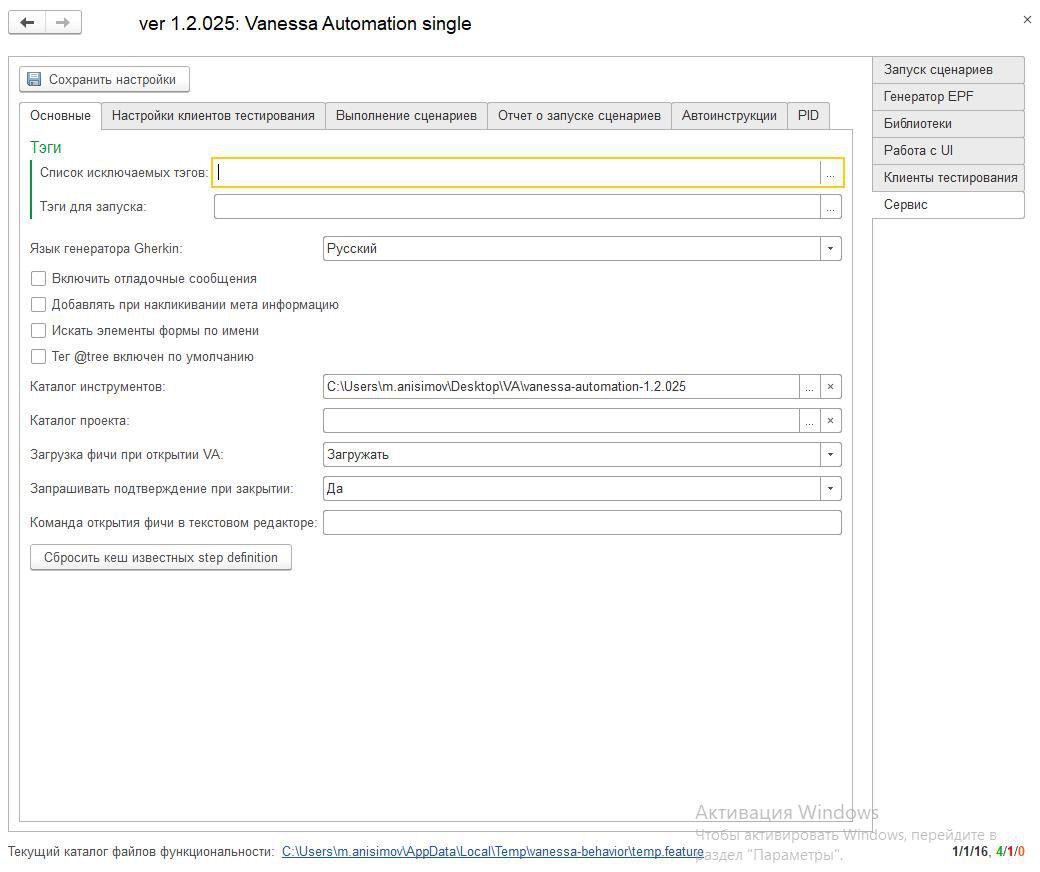Click the Сохранить настройки button
Viewport: 1040px width, 872px height.
coord(104,80)
